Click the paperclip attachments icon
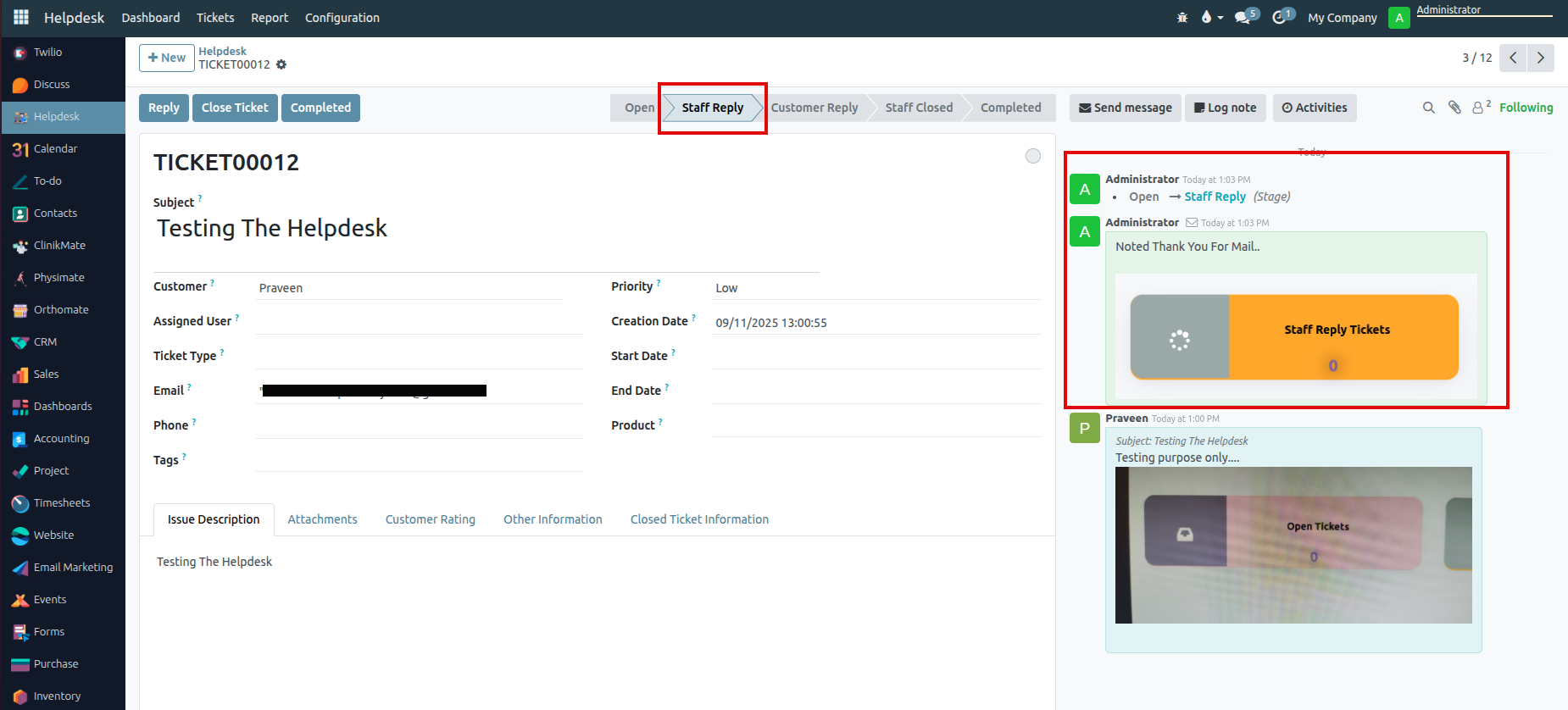 click(x=1454, y=108)
